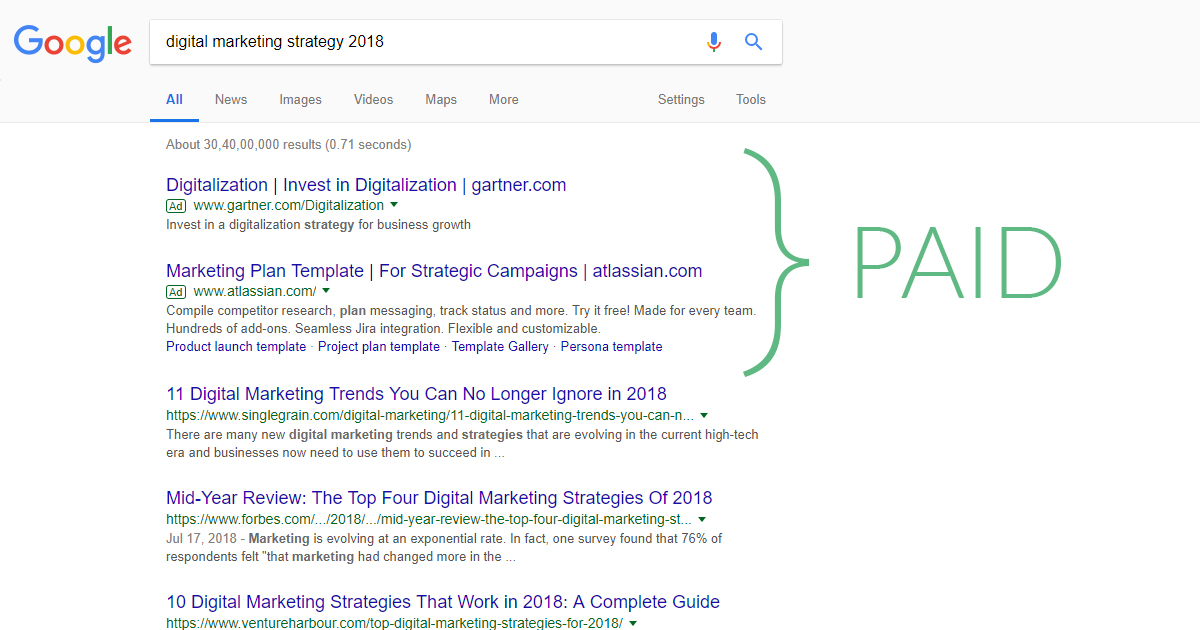Open the More search categories menu
The height and width of the screenshot is (630, 1200).
[503, 99]
